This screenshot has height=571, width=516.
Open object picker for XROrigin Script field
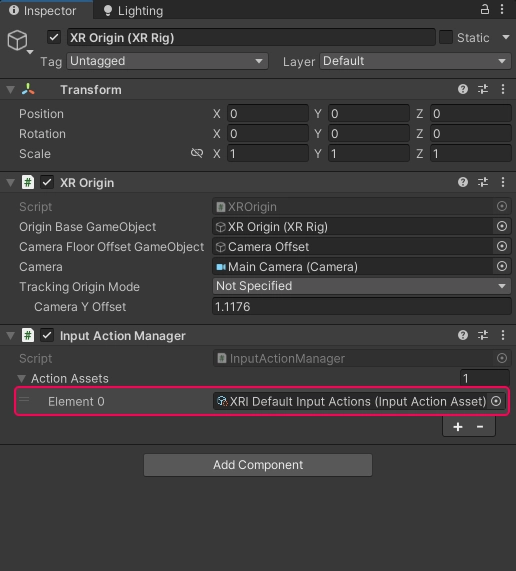click(502, 206)
